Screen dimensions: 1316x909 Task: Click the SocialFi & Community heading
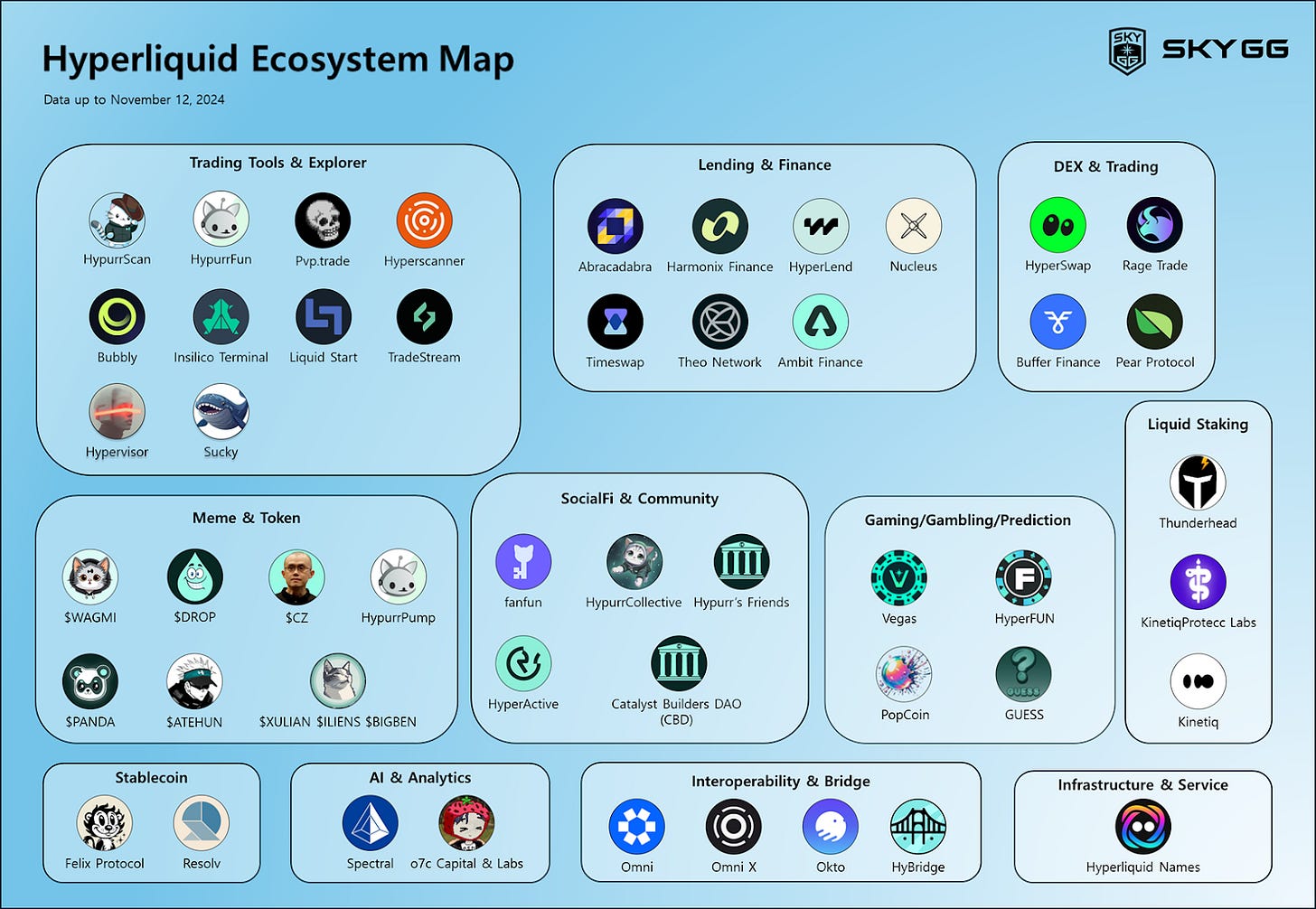(640, 498)
